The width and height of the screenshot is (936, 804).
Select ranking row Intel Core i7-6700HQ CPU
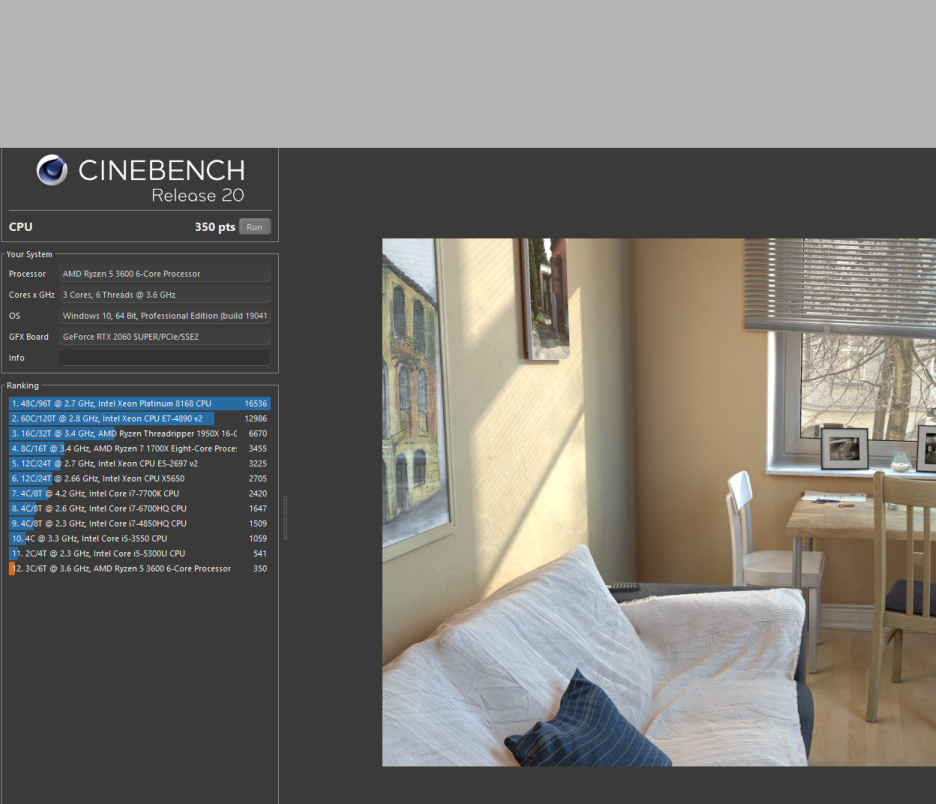140,509
